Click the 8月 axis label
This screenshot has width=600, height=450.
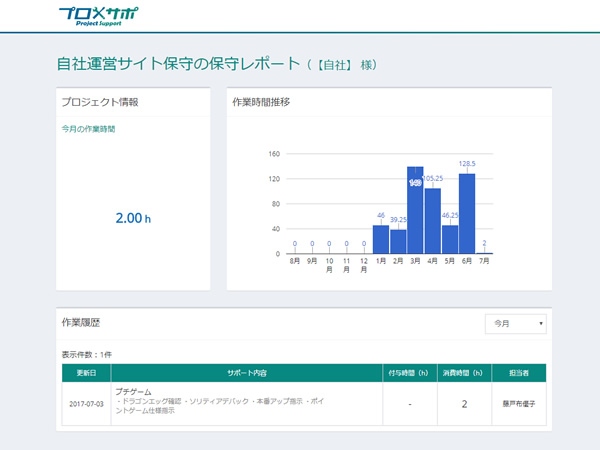[295, 261]
